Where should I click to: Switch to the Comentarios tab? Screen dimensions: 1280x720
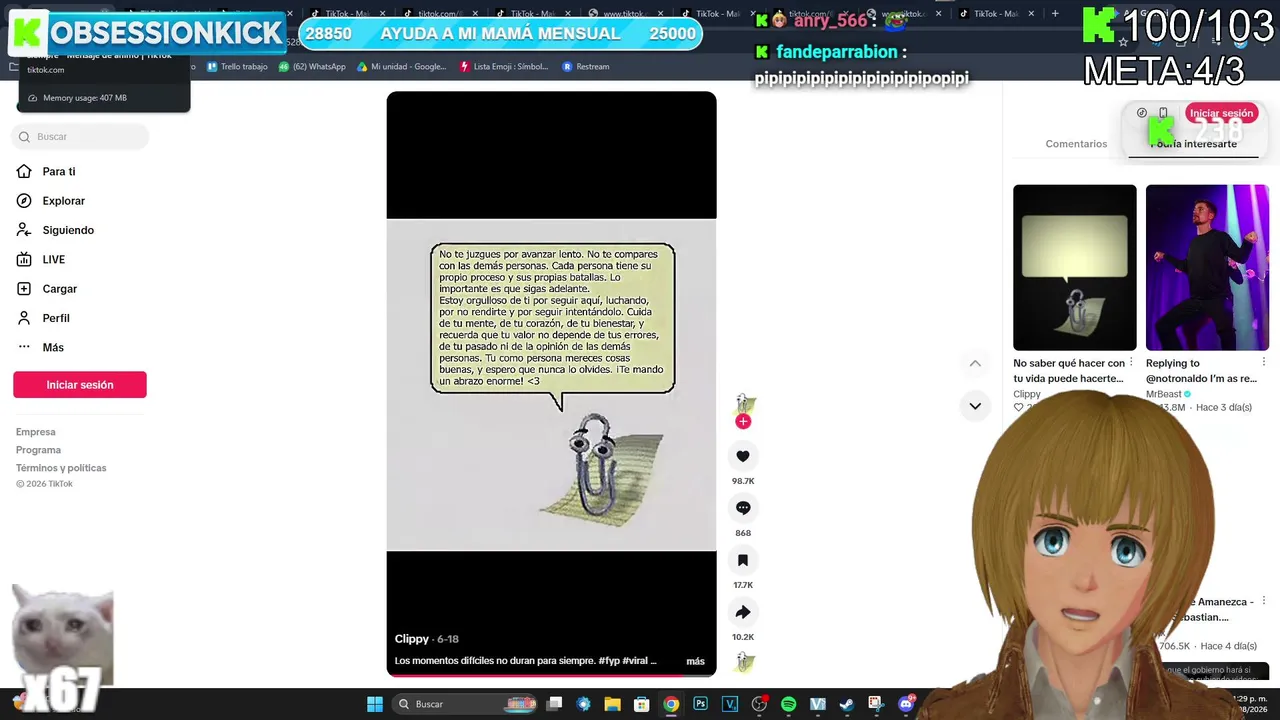point(1076,144)
